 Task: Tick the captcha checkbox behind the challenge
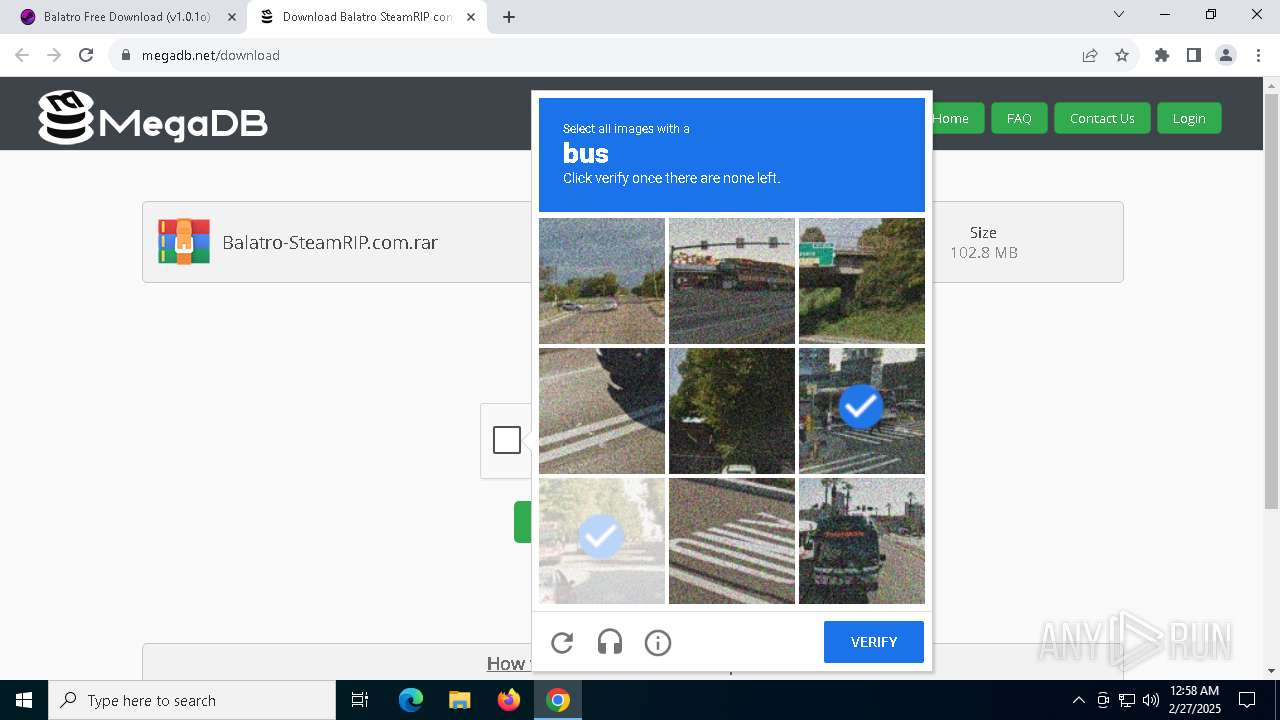507,440
